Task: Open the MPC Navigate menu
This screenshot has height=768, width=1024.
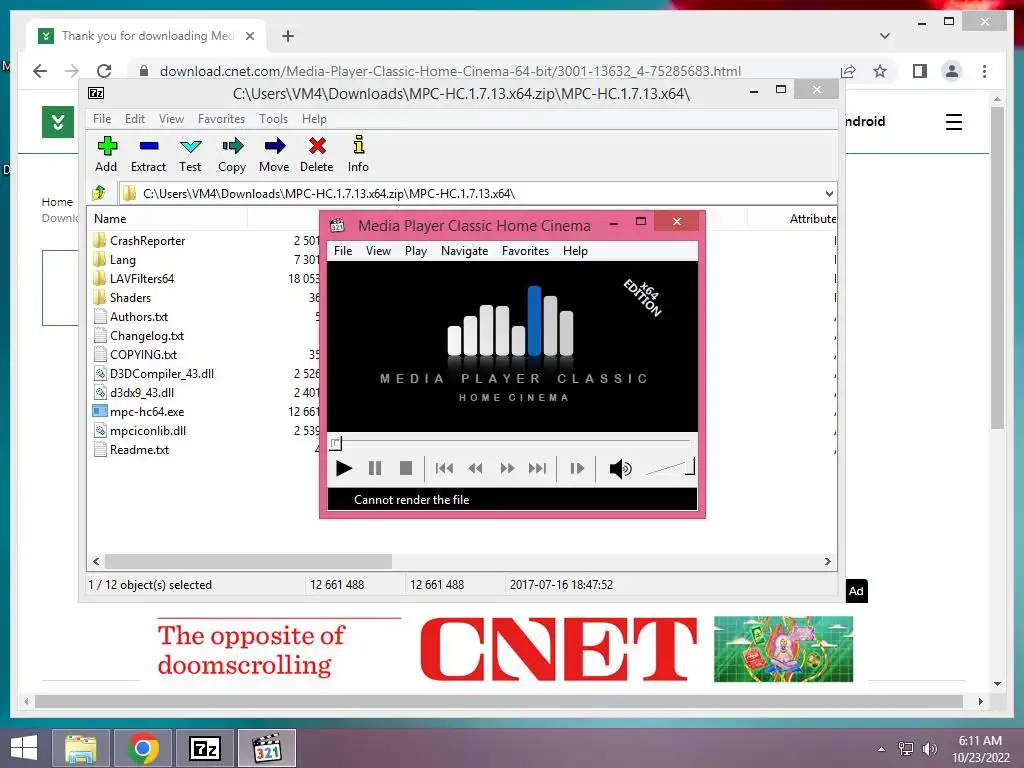Action: pos(464,251)
